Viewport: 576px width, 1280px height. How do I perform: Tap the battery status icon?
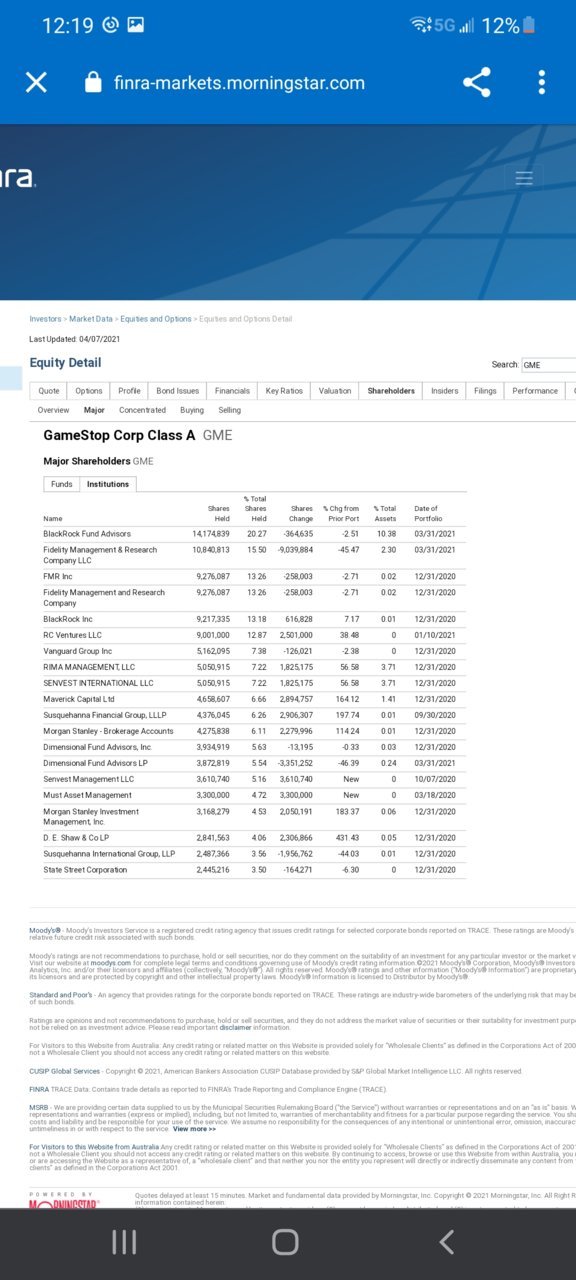point(529,26)
